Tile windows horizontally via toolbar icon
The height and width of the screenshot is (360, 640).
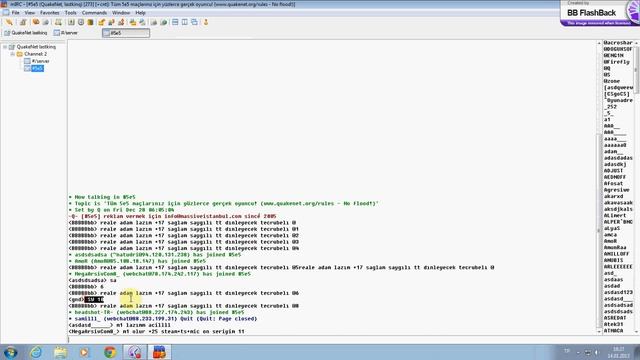tap(175, 22)
